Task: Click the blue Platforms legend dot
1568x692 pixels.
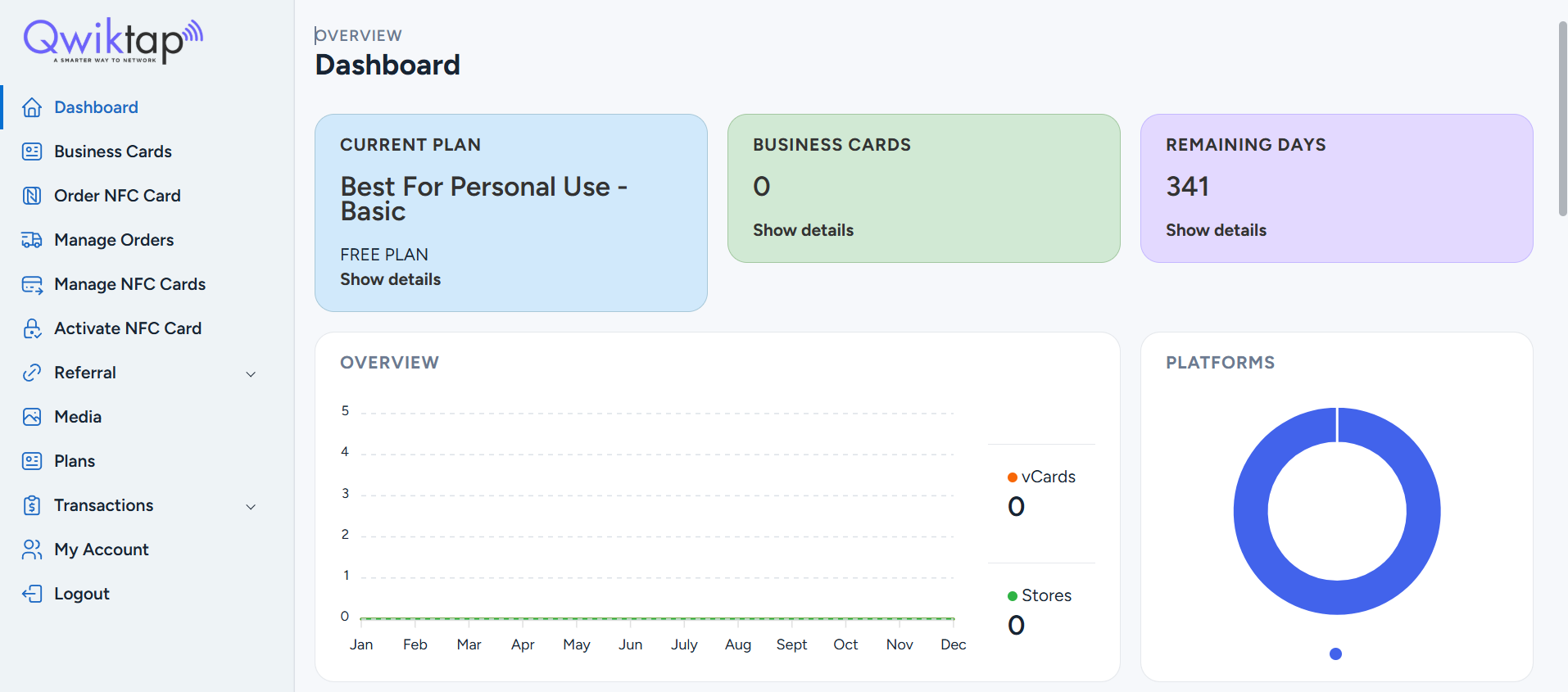Action: (1335, 654)
